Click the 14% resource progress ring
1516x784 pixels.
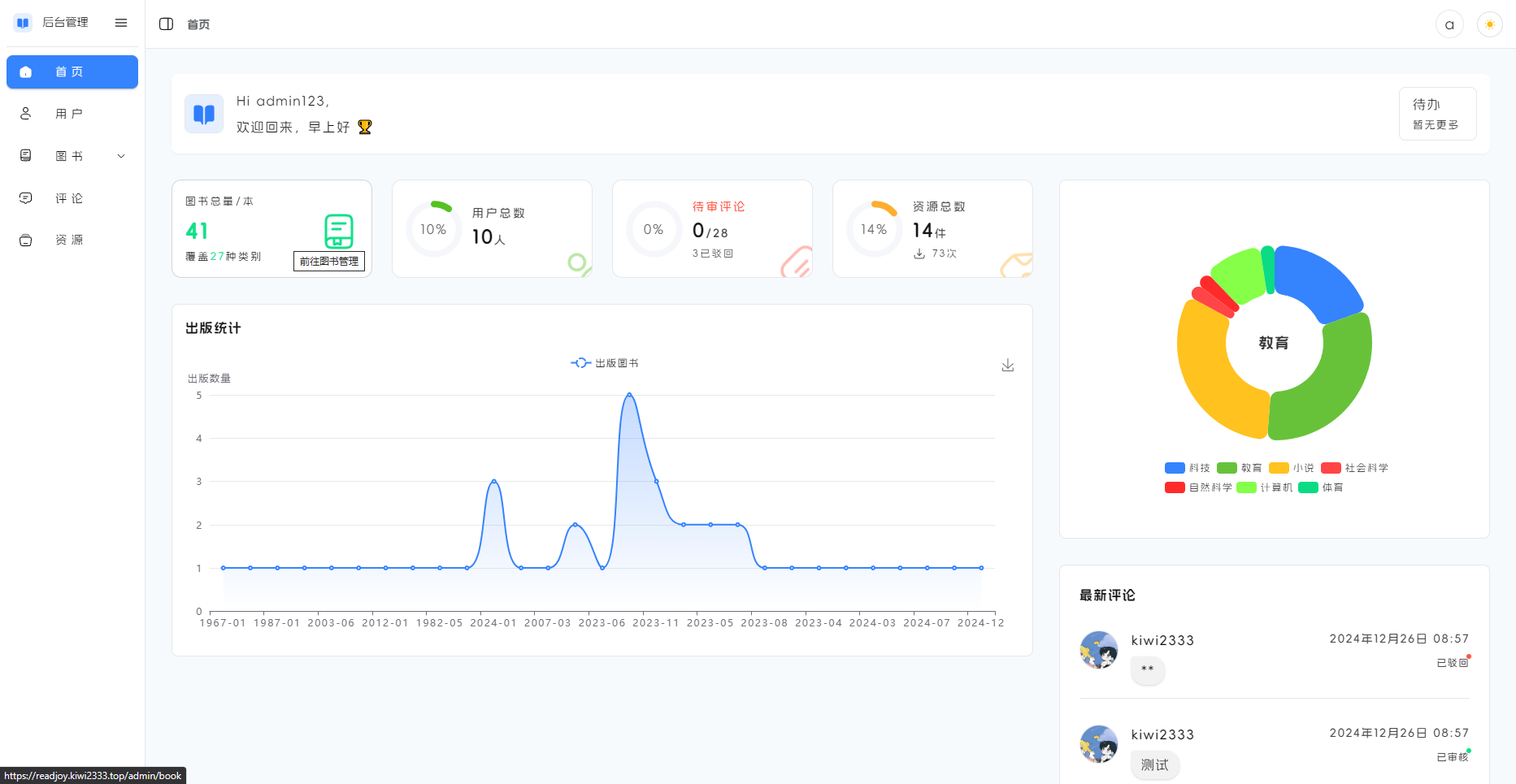[874, 229]
